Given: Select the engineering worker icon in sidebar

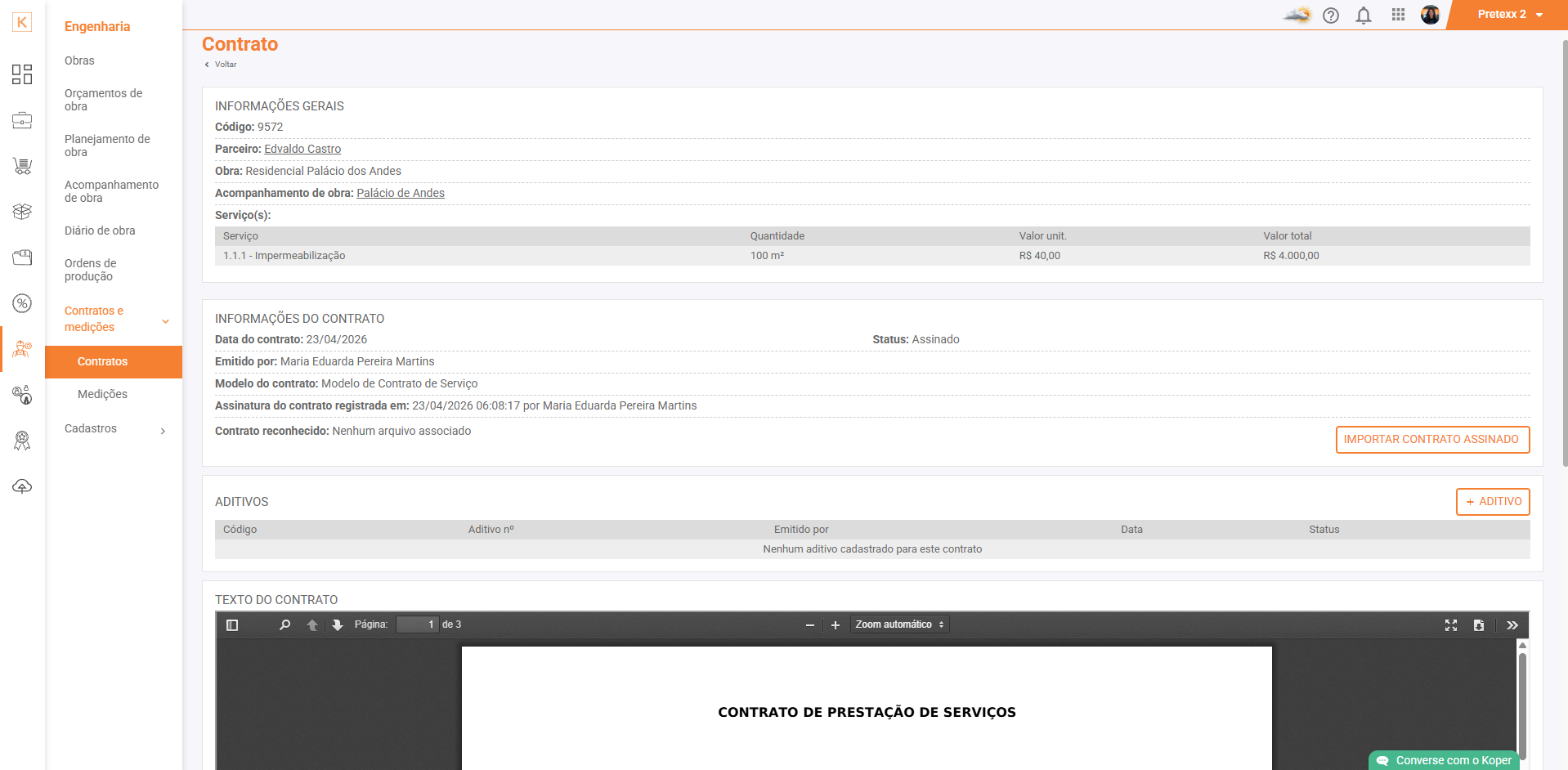Looking at the screenshot, I should click(22, 350).
